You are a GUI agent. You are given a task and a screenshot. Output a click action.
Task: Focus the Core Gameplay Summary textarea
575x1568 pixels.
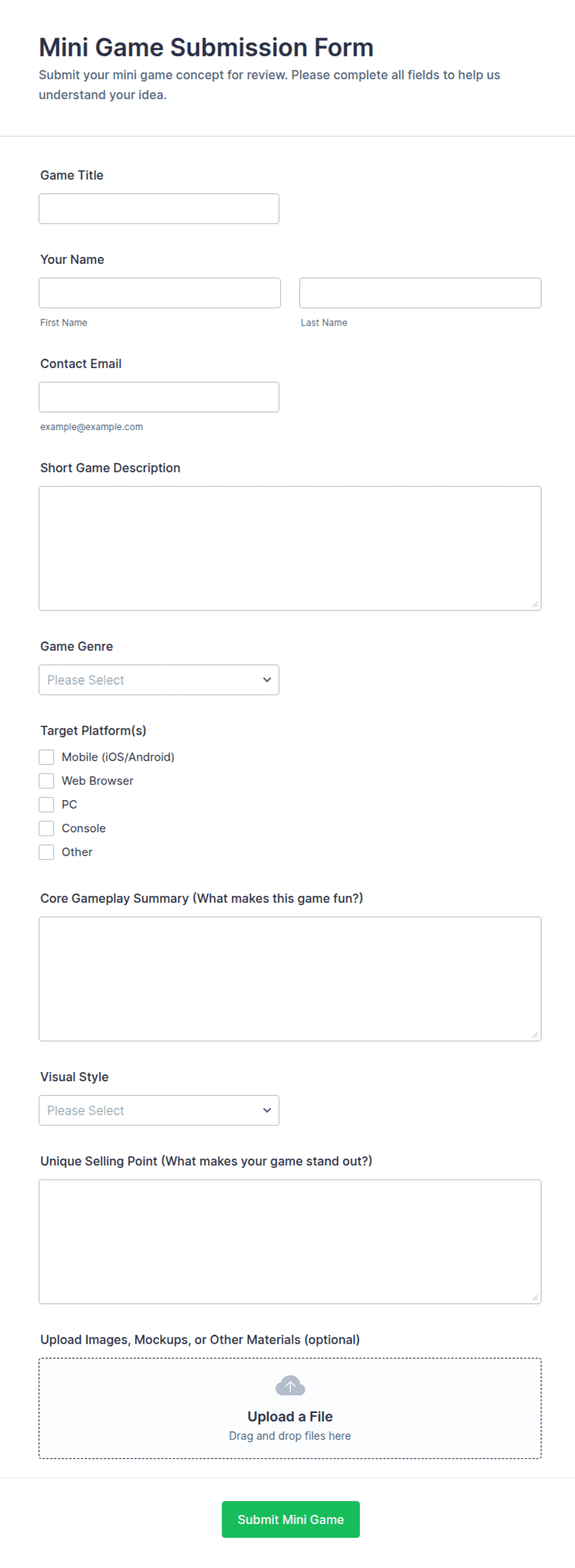click(290, 979)
